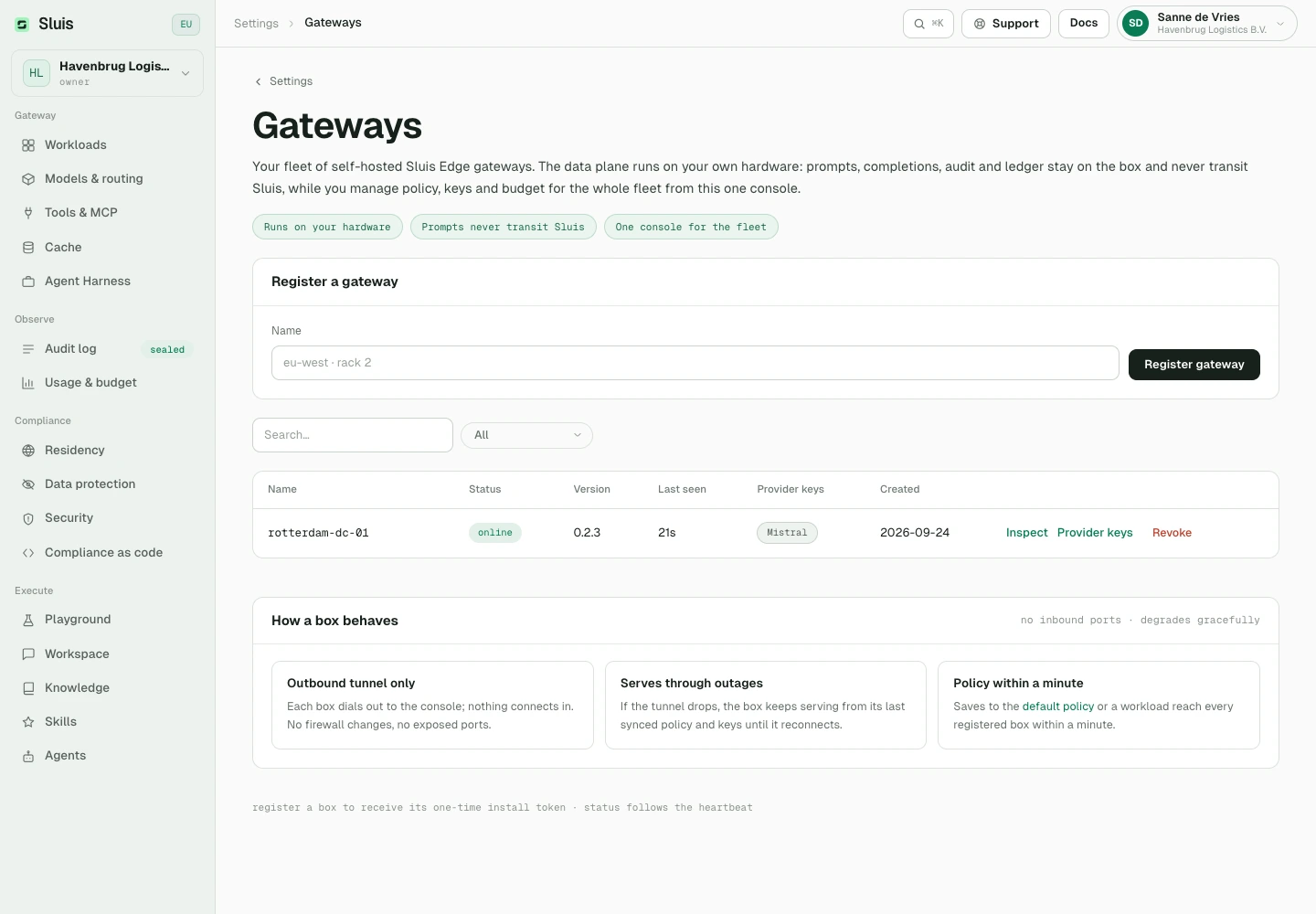Click the Compliance as code brackets icon

[x=28, y=553]
